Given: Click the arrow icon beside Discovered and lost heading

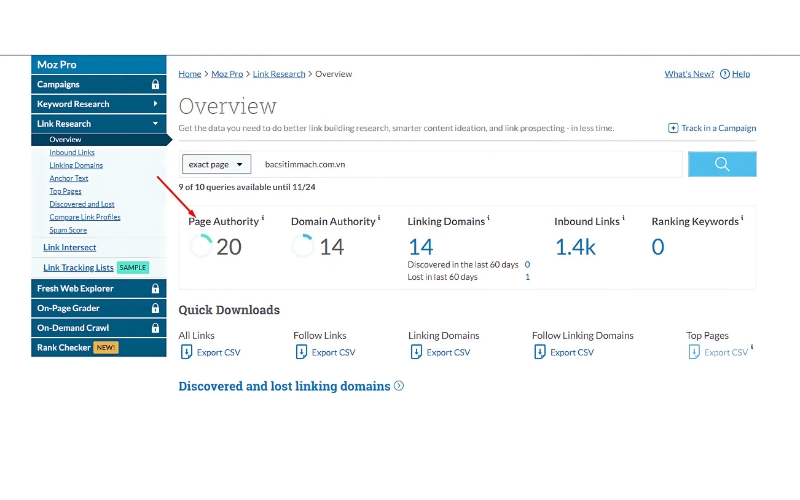Looking at the screenshot, I should [x=399, y=386].
